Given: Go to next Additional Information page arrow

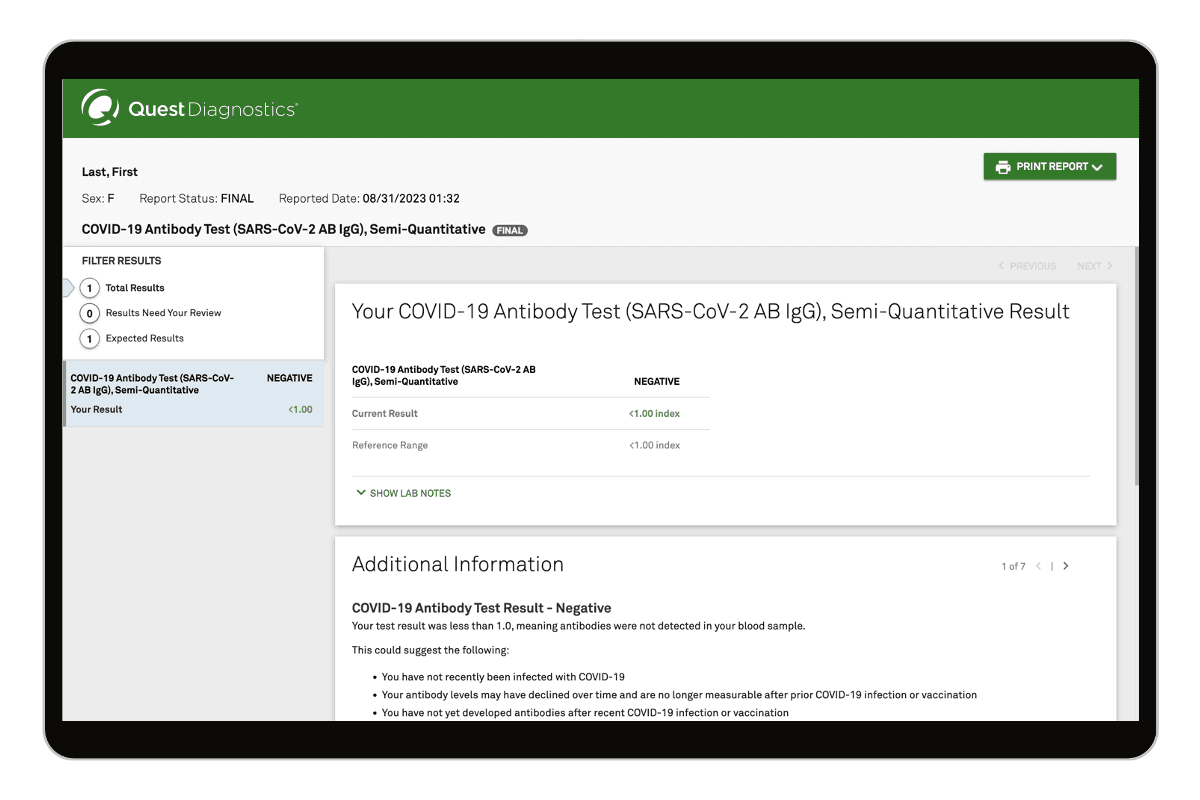Looking at the screenshot, I should tap(1066, 566).
